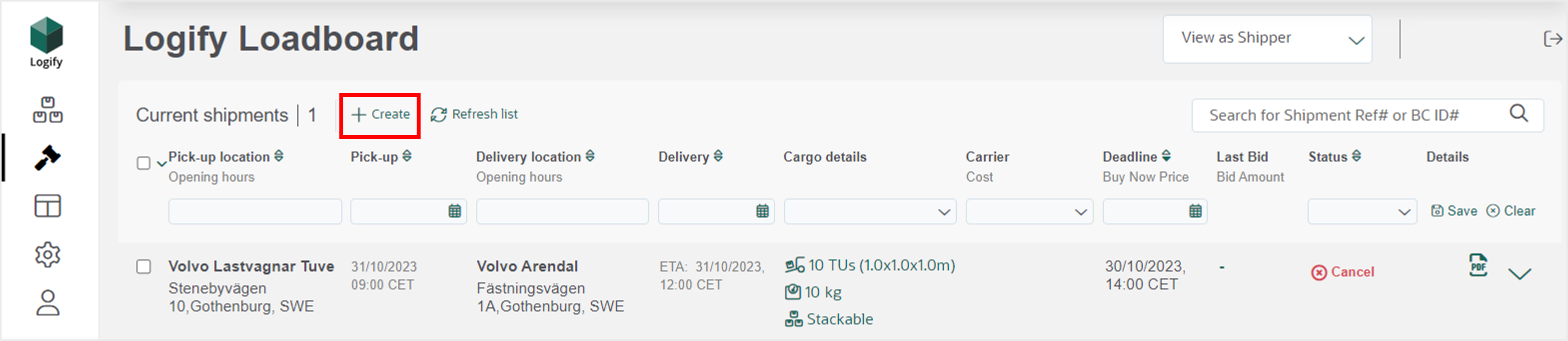Click the Refresh list option
Image resolution: width=1568 pixels, height=341 pixels.
pos(475,114)
